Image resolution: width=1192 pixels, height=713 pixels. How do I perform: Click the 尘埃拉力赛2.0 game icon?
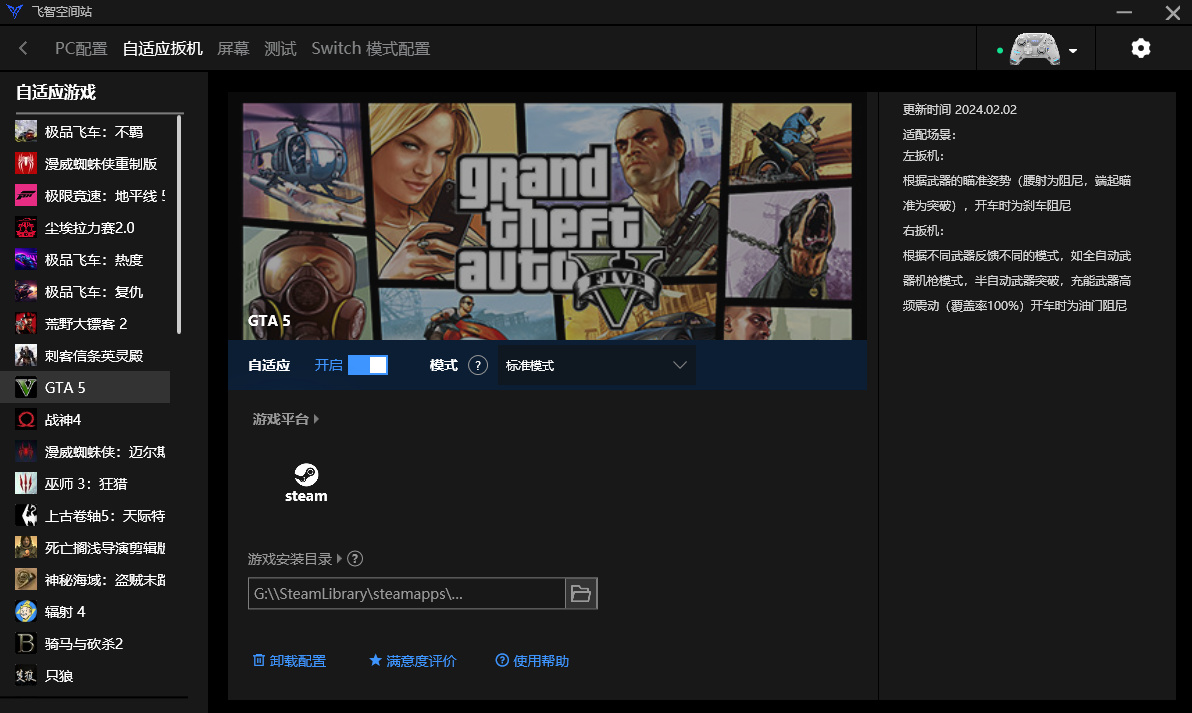[x=26, y=227]
